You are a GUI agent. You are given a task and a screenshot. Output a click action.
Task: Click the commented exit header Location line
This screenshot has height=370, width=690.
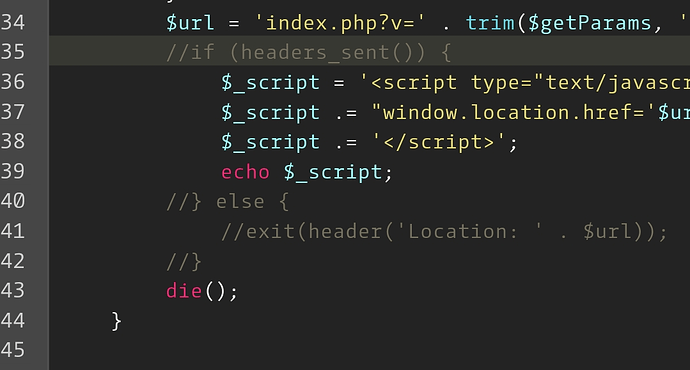click(x=444, y=231)
